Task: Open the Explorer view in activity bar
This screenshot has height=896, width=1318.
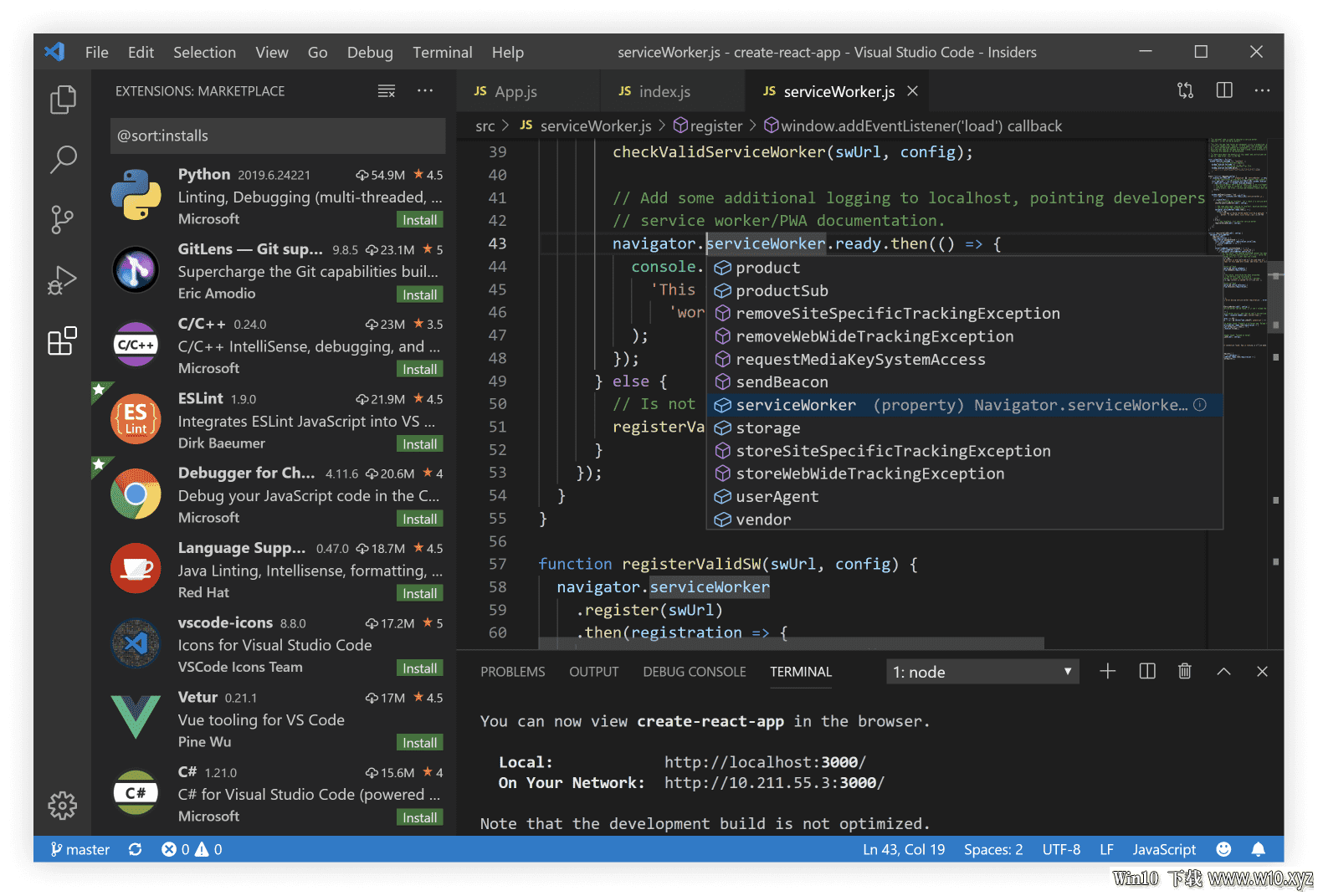Action: (x=63, y=100)
